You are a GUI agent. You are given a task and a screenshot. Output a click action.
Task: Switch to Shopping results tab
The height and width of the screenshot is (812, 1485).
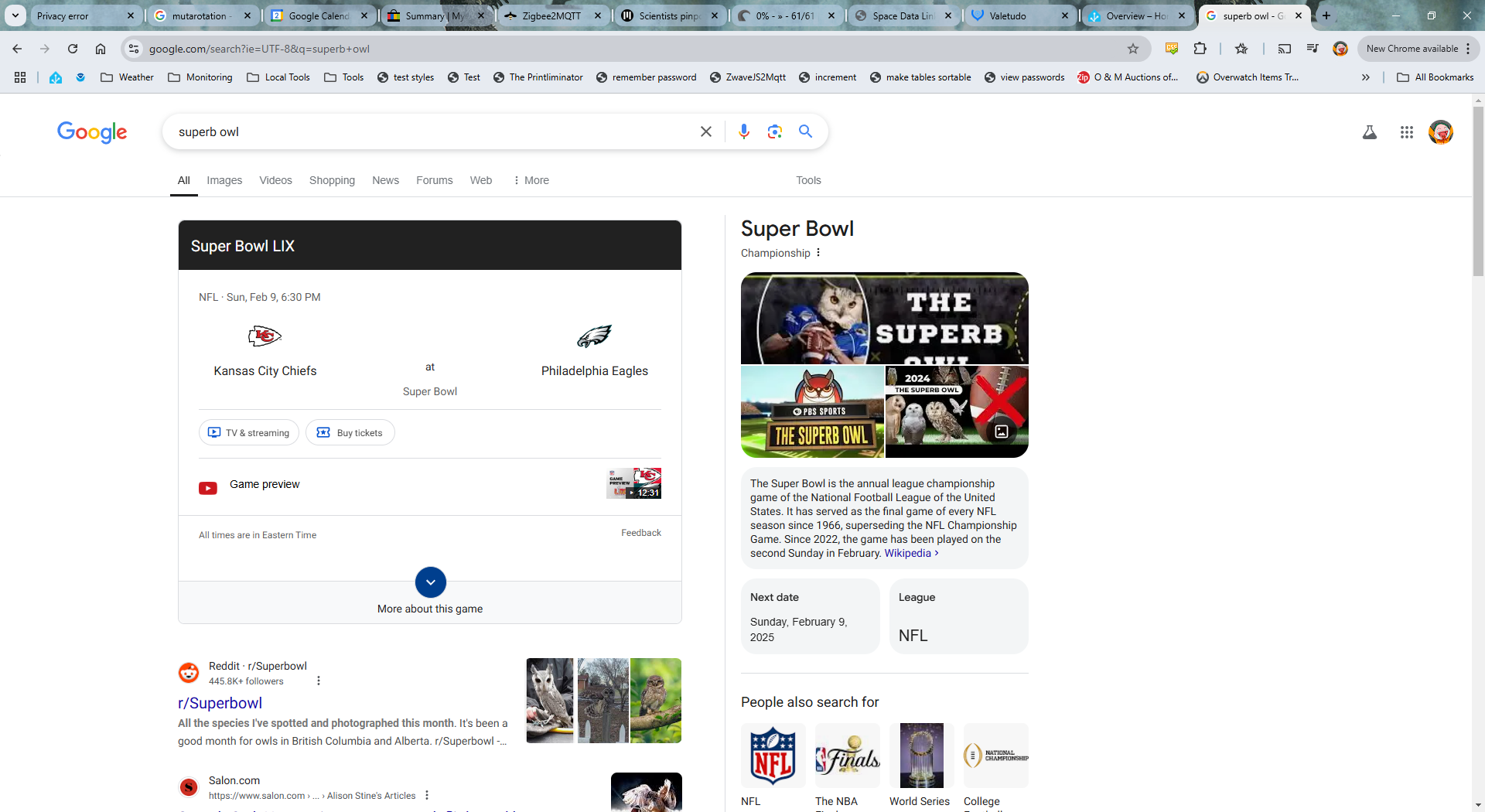[332, 180]
